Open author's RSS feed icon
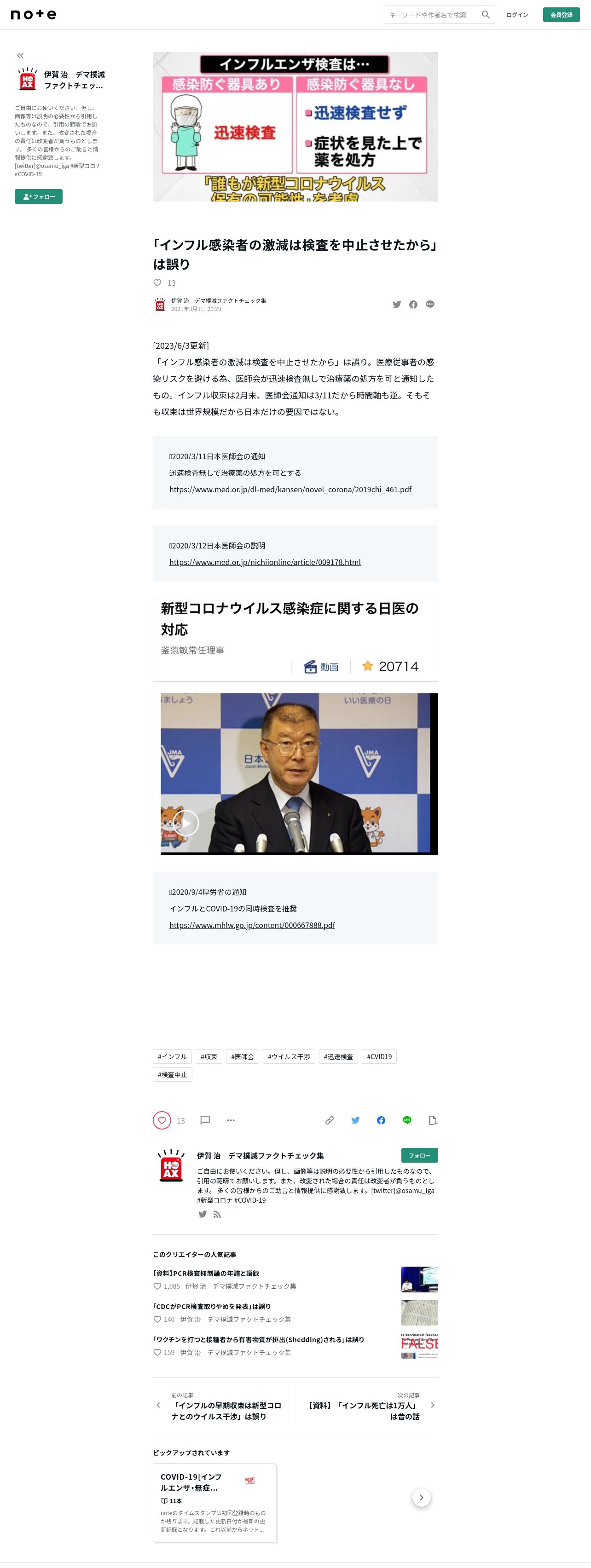Screen dimensions: 591x1568 coord(217,1214)
